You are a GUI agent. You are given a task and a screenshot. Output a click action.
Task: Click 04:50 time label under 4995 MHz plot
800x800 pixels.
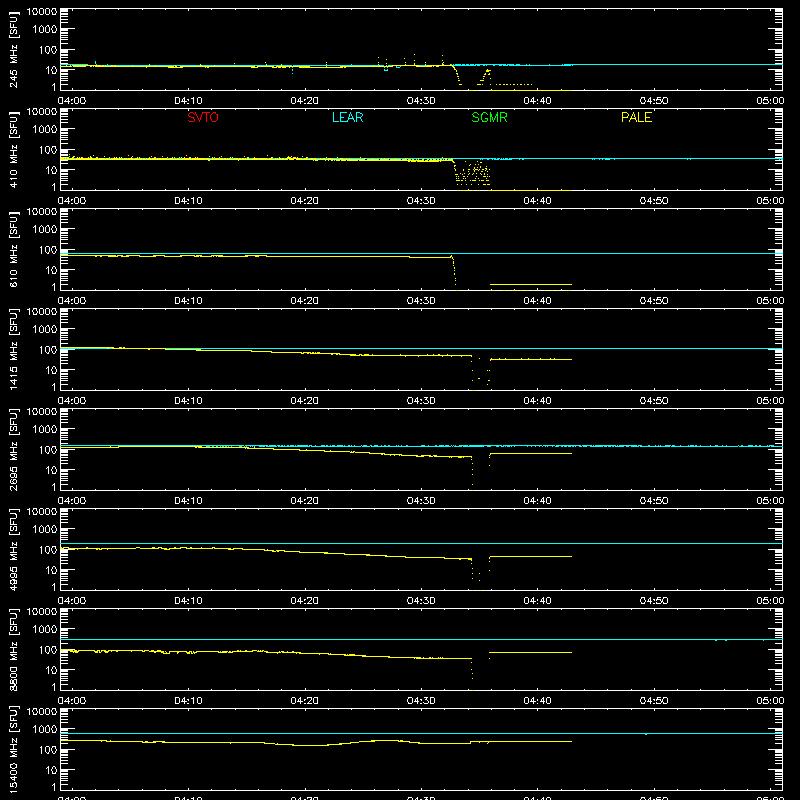[654, 601]
